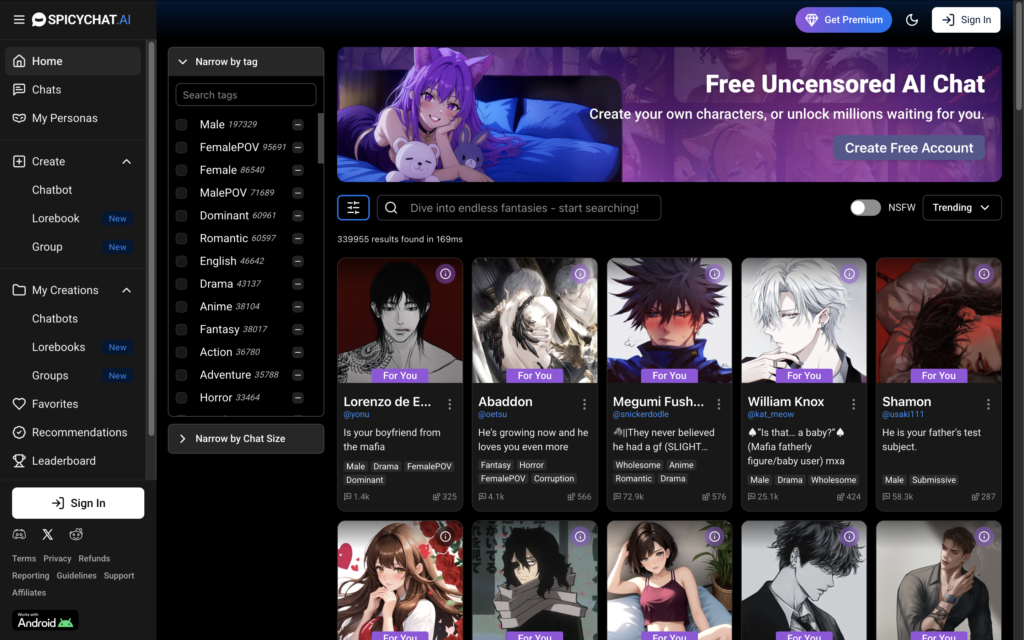Exclude FemalePOV tag with minus icon
1024x640 pixels.
pyautogui.click(x=298, y=148)
